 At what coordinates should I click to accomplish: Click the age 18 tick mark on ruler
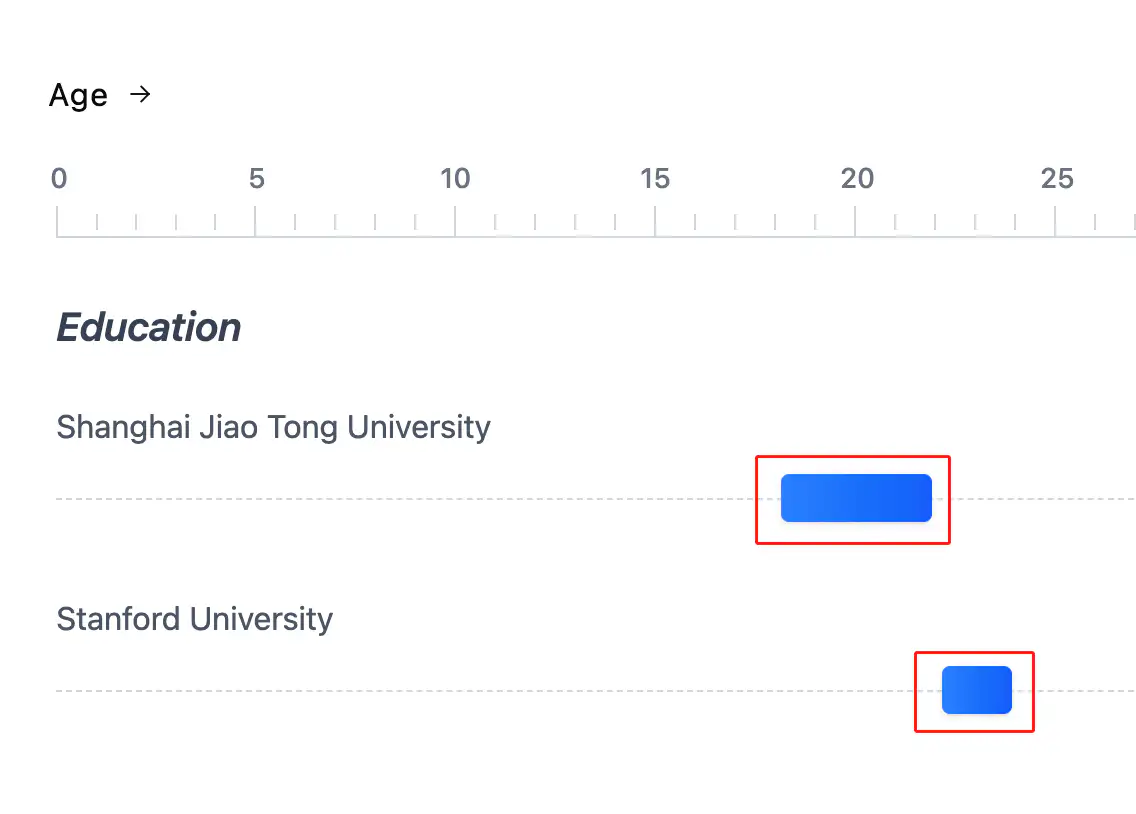tap(775, 222)
